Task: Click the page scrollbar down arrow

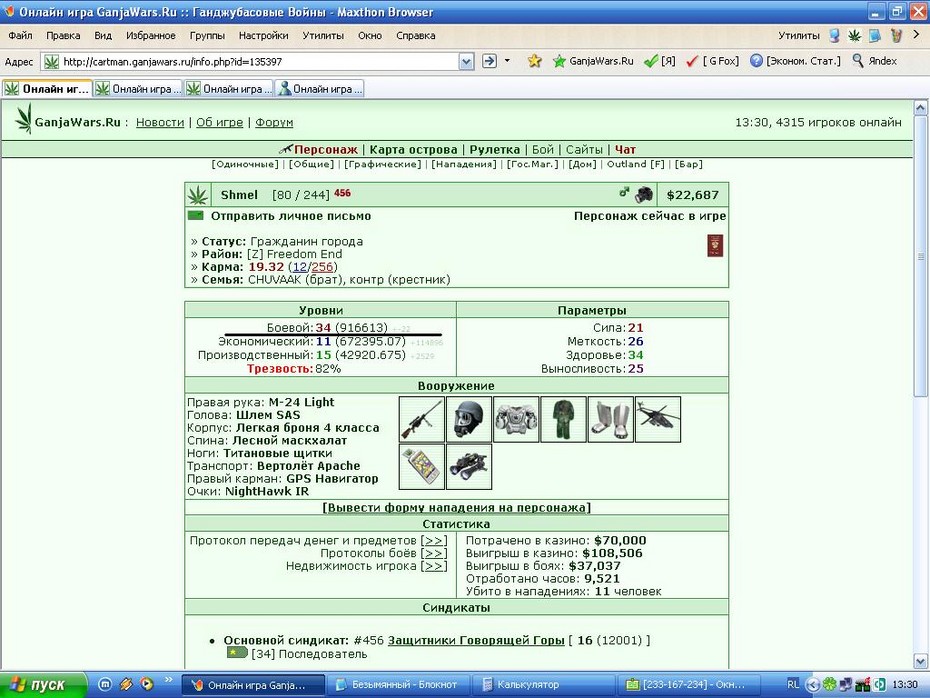Action: 920,661
